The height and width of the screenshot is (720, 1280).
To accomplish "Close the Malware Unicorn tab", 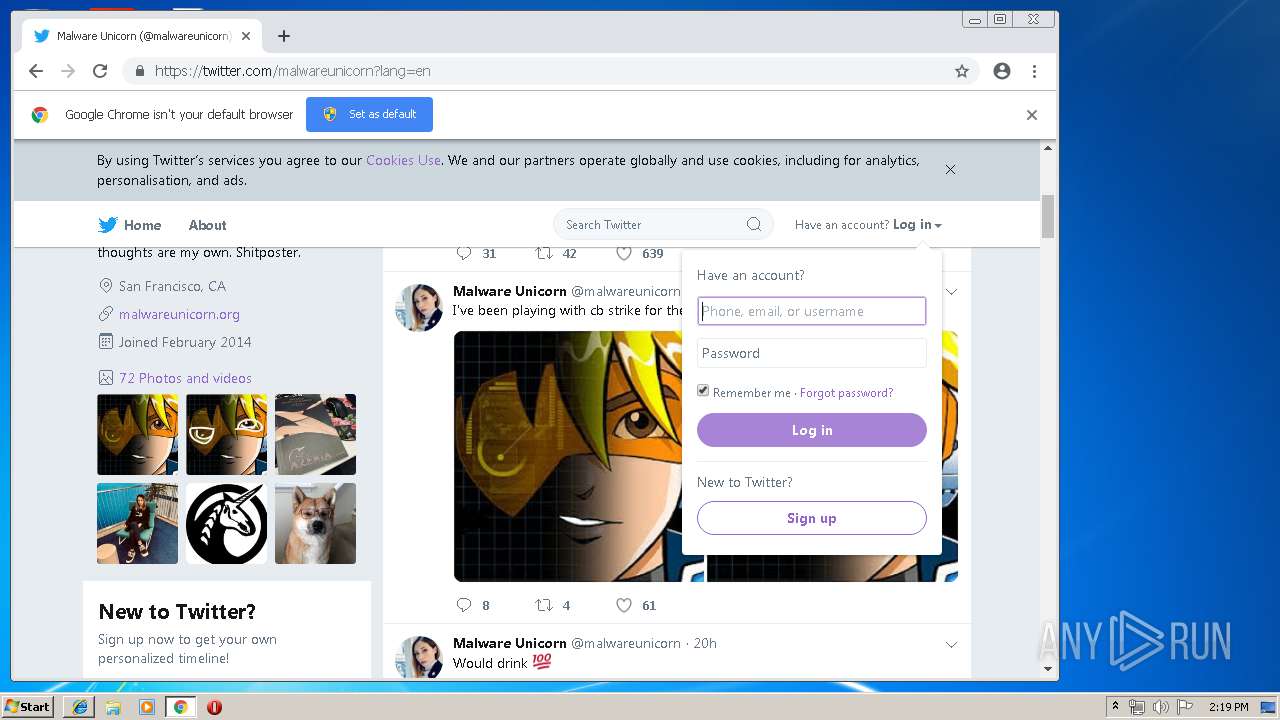I will [x=246, y=36].
